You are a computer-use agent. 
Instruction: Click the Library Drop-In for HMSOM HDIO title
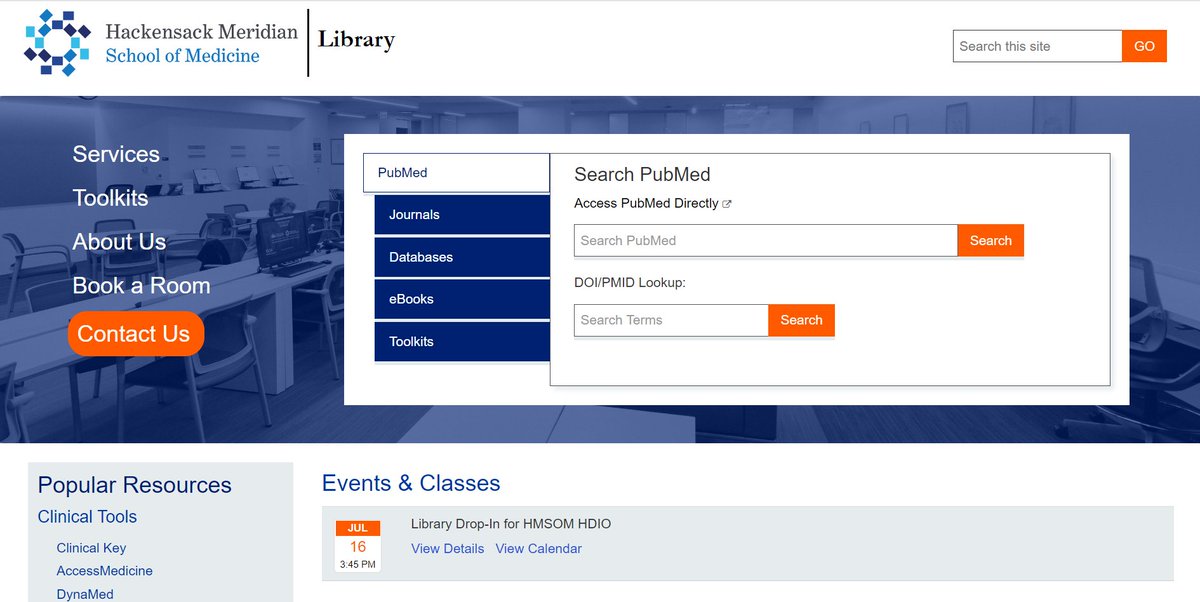click(511, 524)
